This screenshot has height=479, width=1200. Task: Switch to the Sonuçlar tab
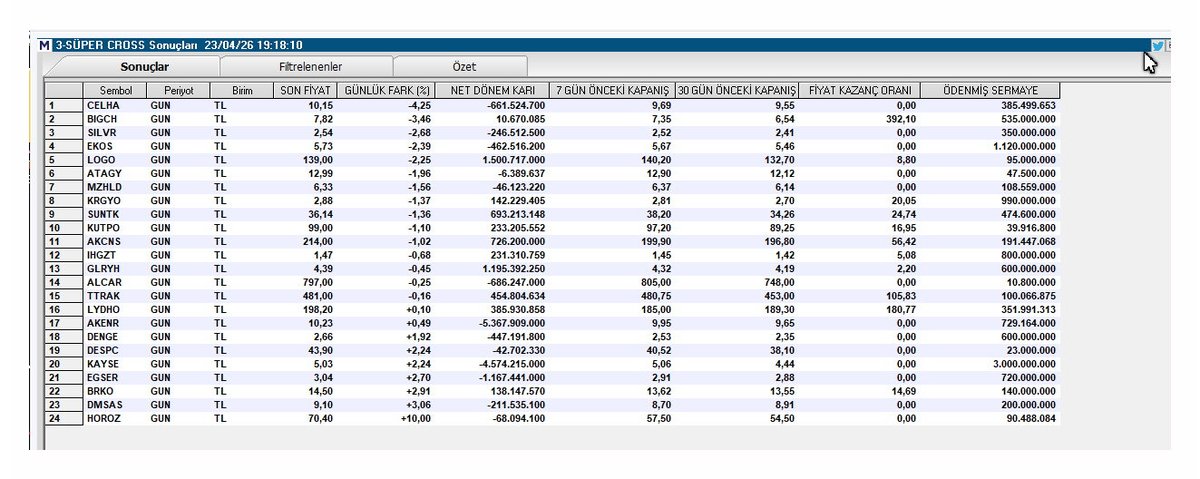coord(145,66)
